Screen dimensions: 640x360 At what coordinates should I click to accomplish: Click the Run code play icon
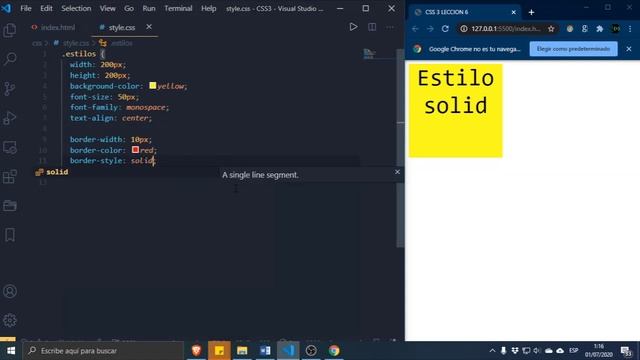(353, 27)
